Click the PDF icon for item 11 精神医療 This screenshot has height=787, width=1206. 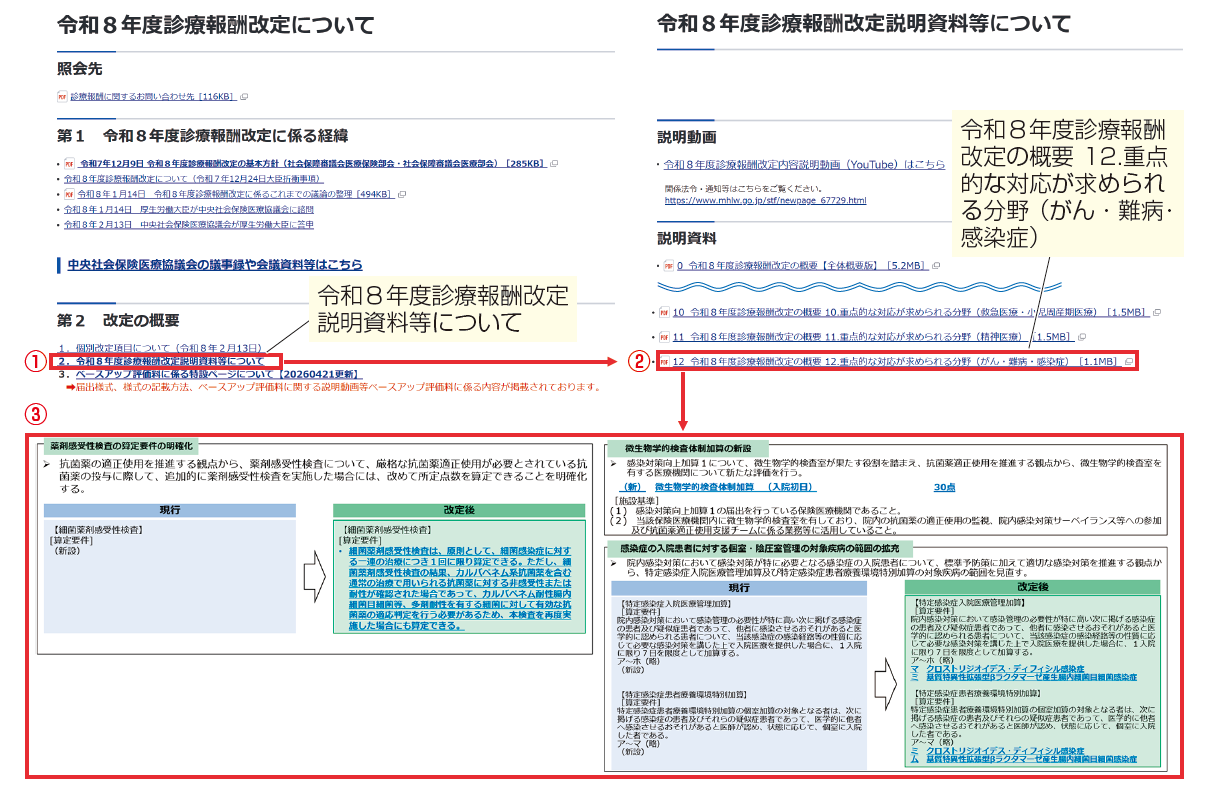coord(663,337)
